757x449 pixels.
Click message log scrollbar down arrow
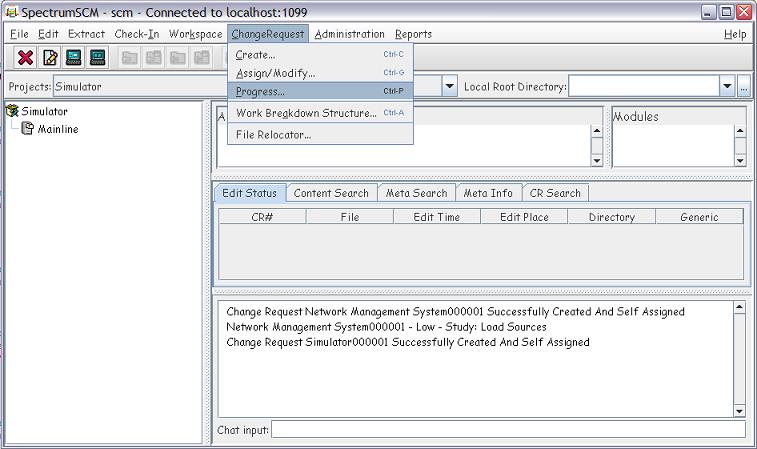tap(739, 411)
